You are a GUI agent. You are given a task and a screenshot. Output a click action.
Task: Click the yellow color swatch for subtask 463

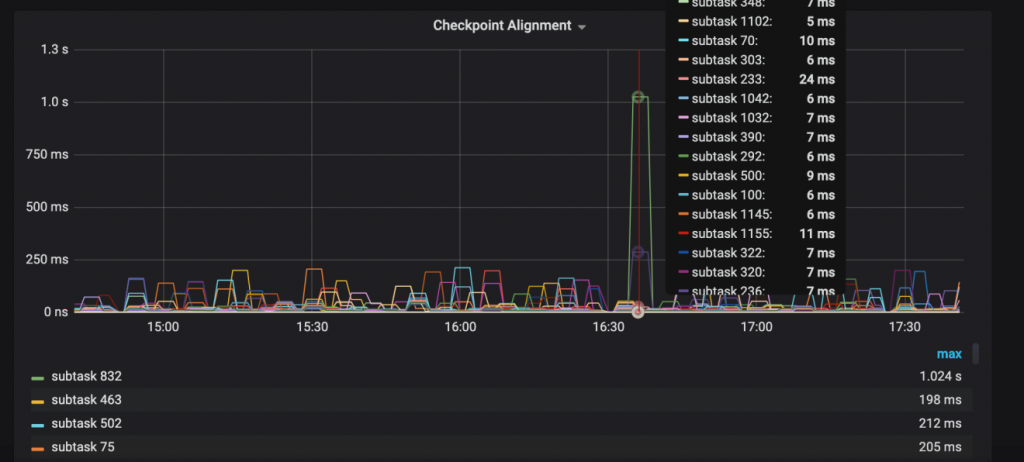point(38,401)
